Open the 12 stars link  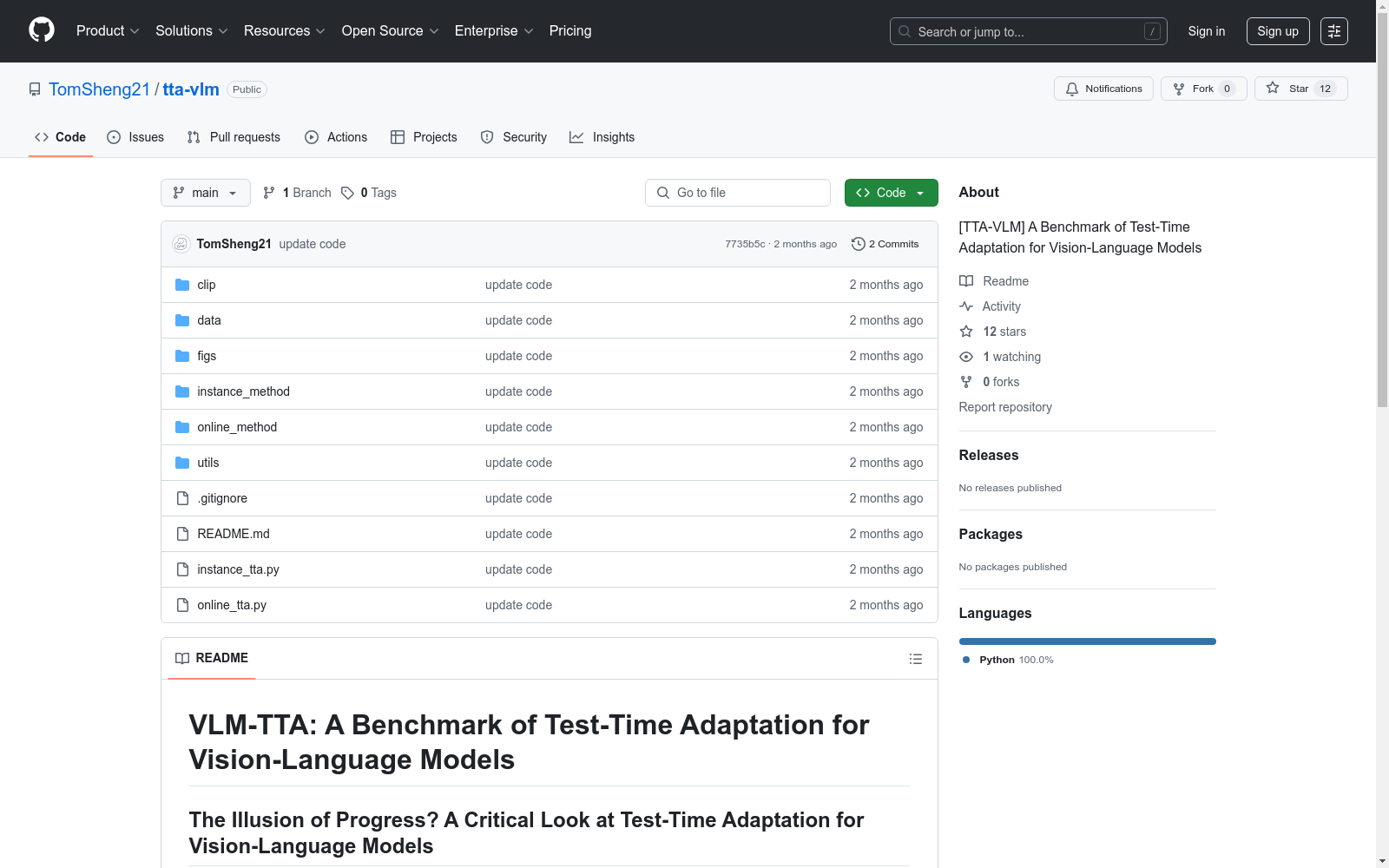pyautogui.click(x=1004, y=332)
